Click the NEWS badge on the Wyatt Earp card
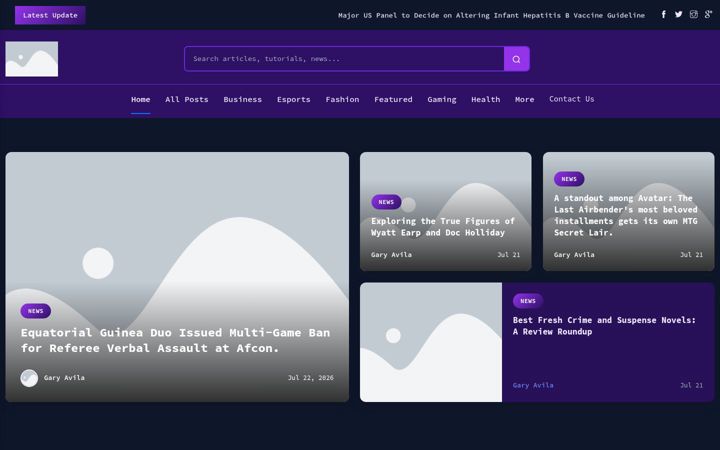Image resolution: width=720 pixels, height=450 pixels. point(386,202)
